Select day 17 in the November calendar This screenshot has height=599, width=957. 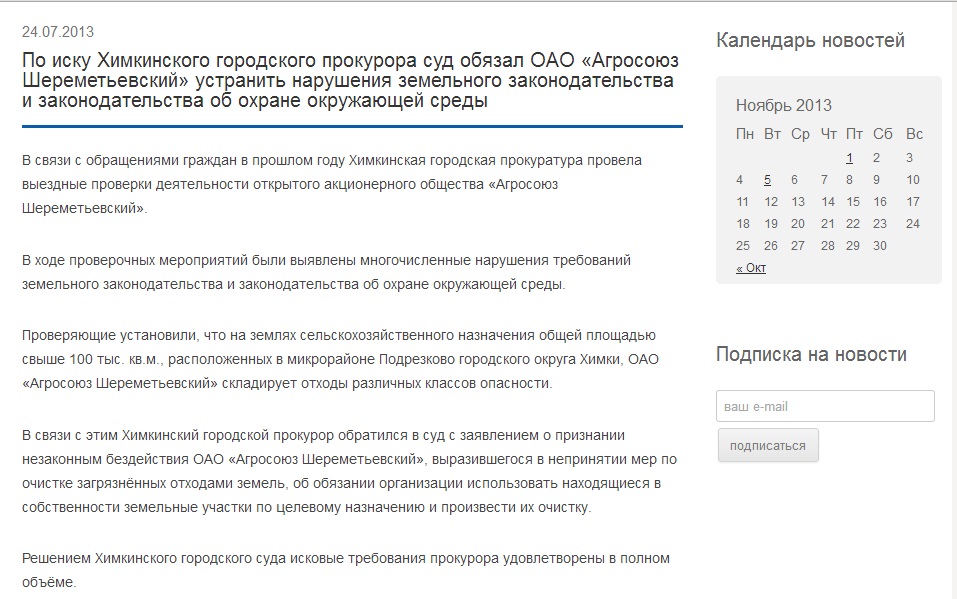coord(912,201)
